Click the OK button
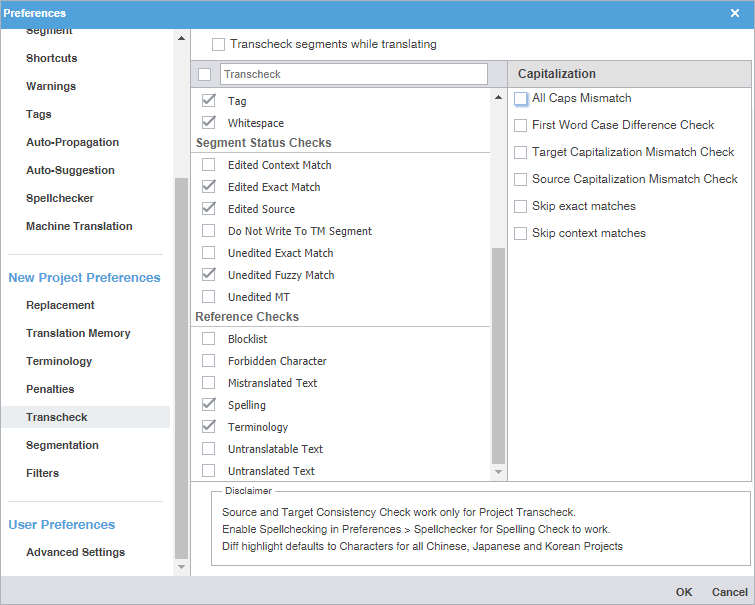Viewport: 755px width, 605px height. coord(684,592)
